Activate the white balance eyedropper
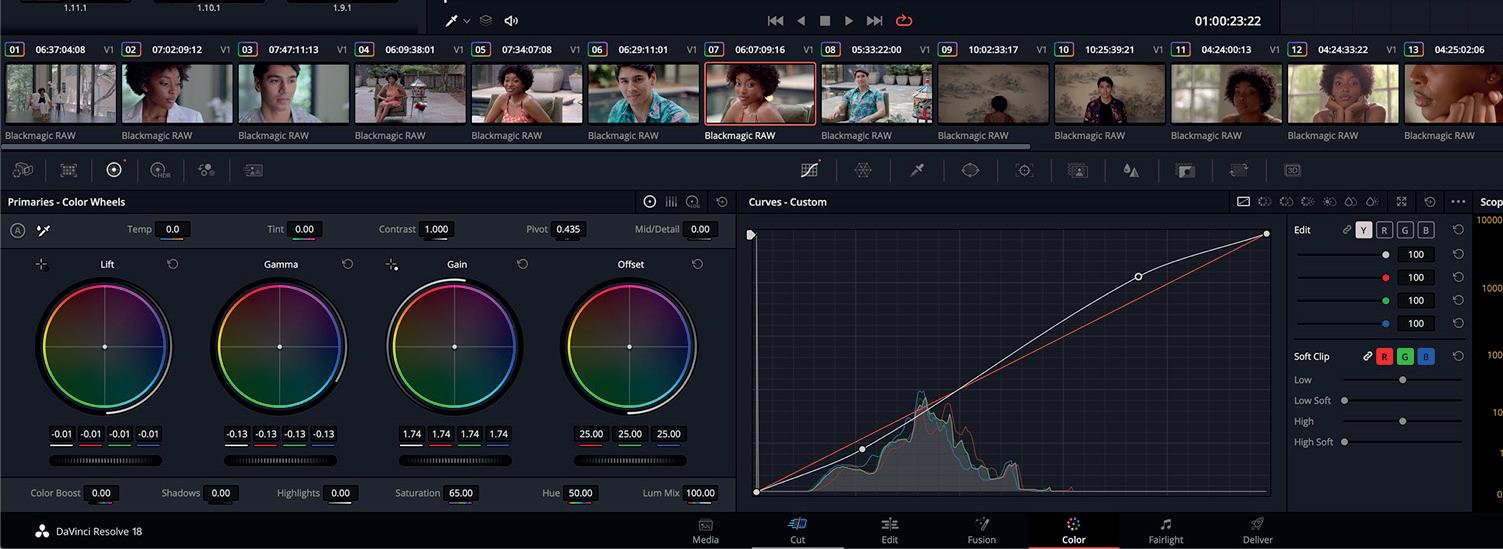Screen dimensions: 1503x549 click(x=43, y=230)
